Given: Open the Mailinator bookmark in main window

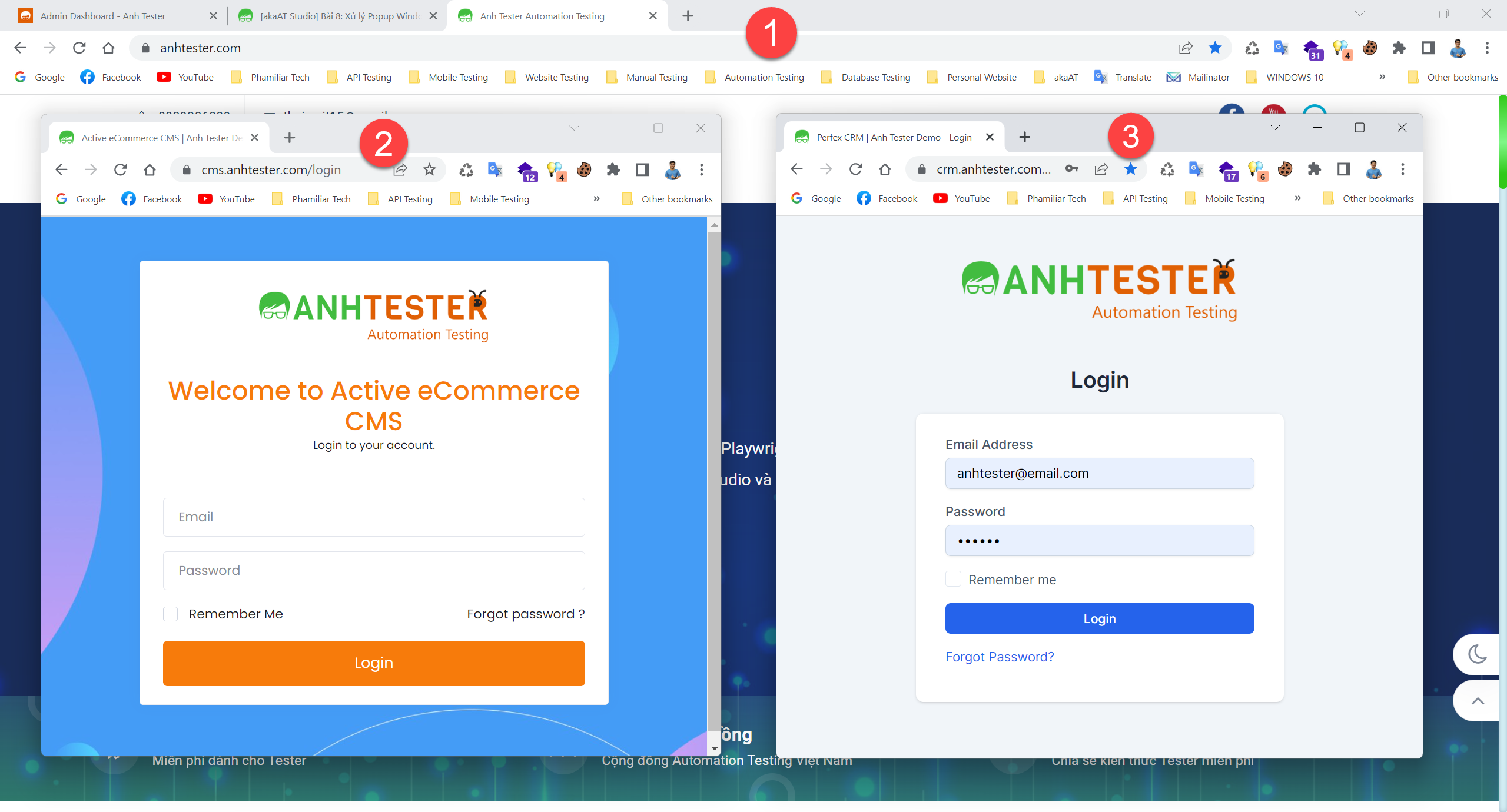Looking at the screenshot, I should tap(1199, 77).
